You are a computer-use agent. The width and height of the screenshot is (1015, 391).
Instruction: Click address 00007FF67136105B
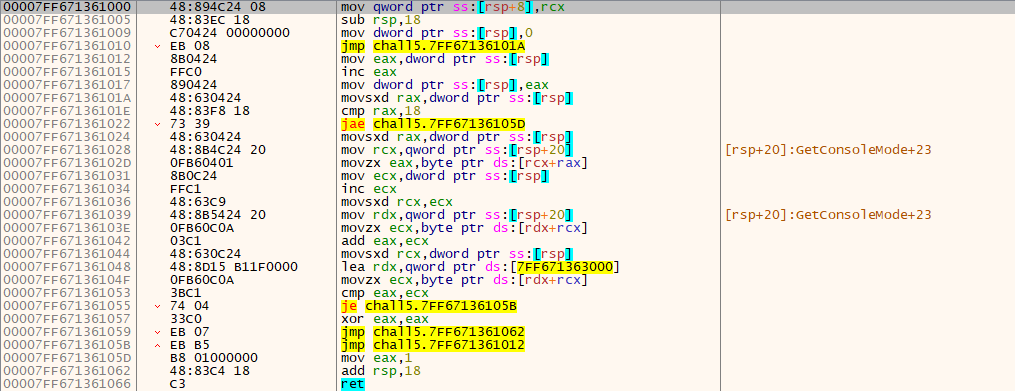click(66, 344)
